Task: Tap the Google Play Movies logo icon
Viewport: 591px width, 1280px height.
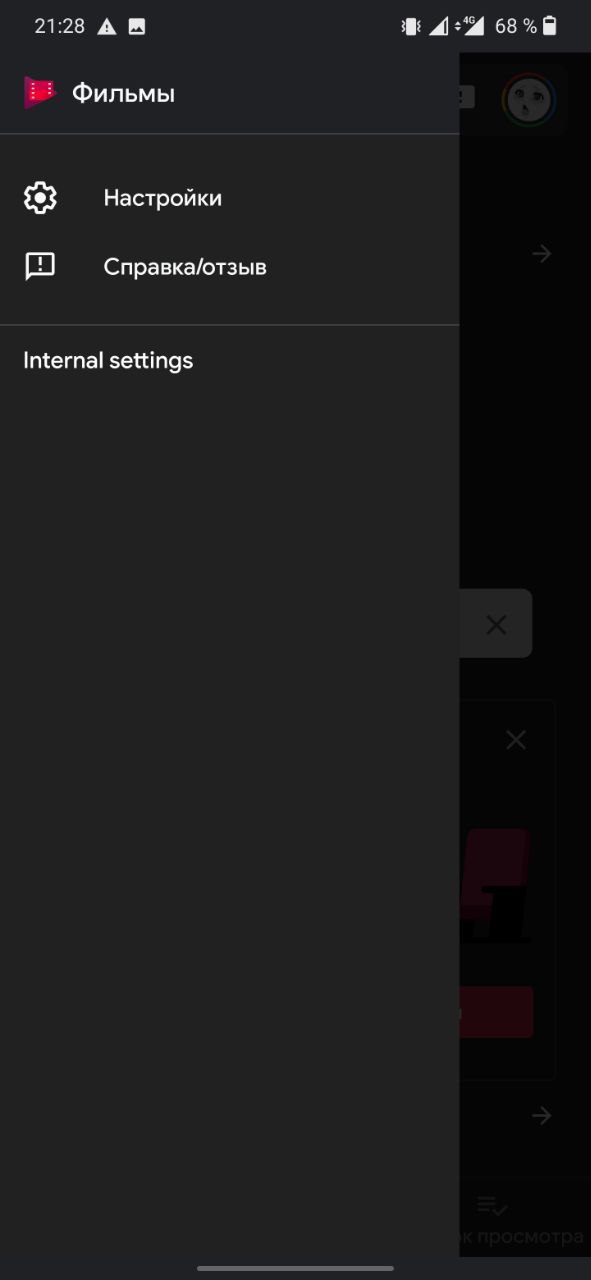Action: click(x=40, y=93)
